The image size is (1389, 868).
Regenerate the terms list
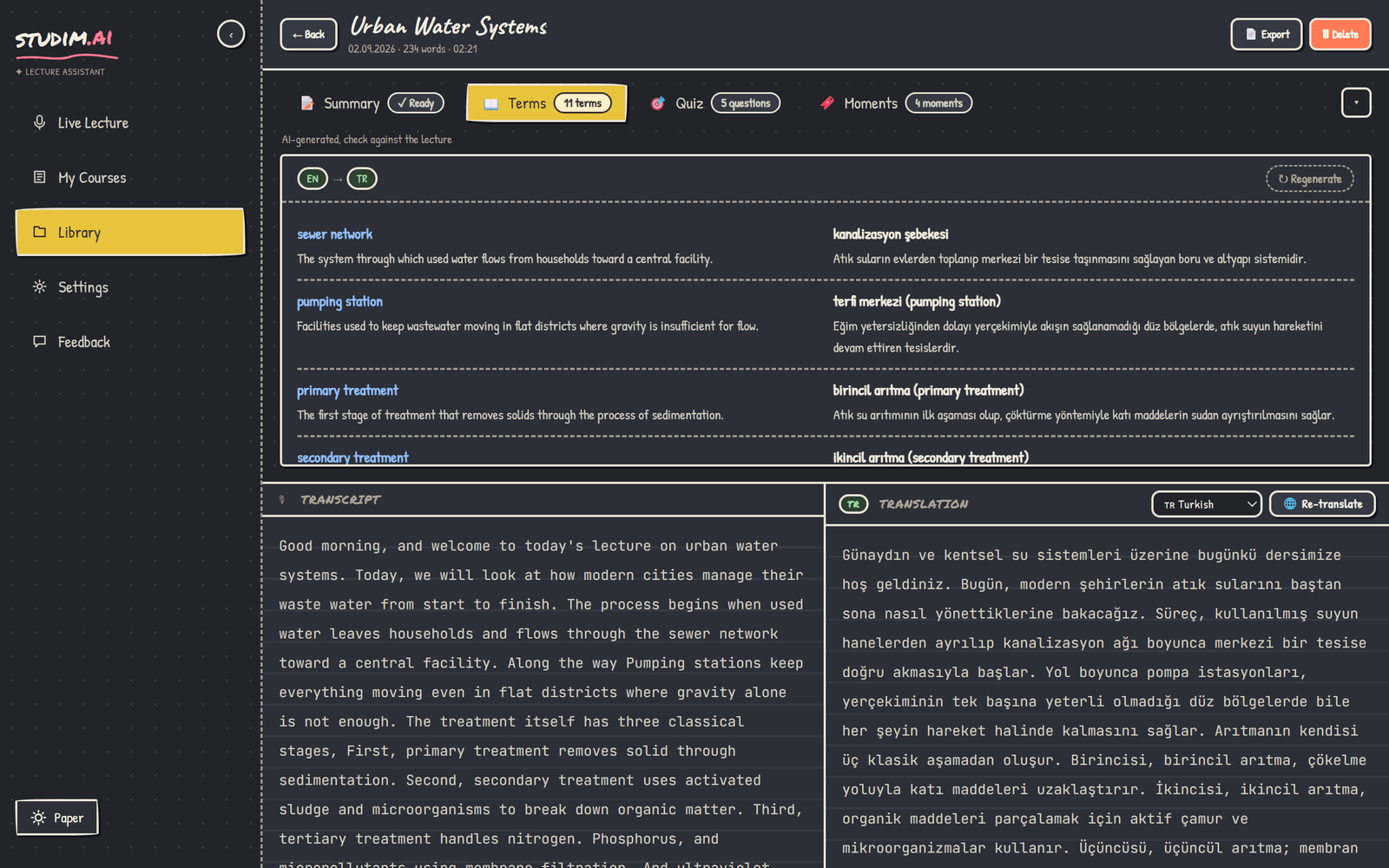pos(1310,179)
